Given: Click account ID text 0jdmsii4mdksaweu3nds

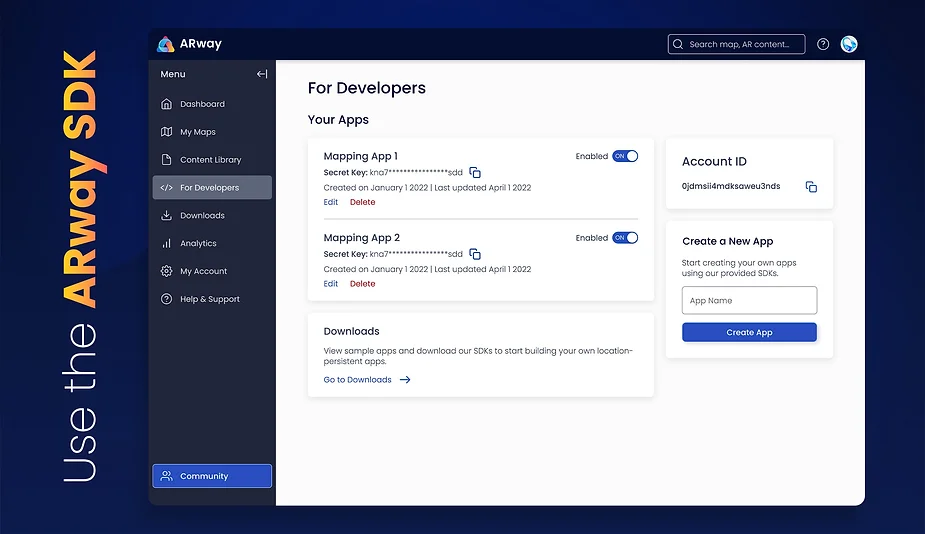Looking at the screenshot, I should click(x=731, y=186).
